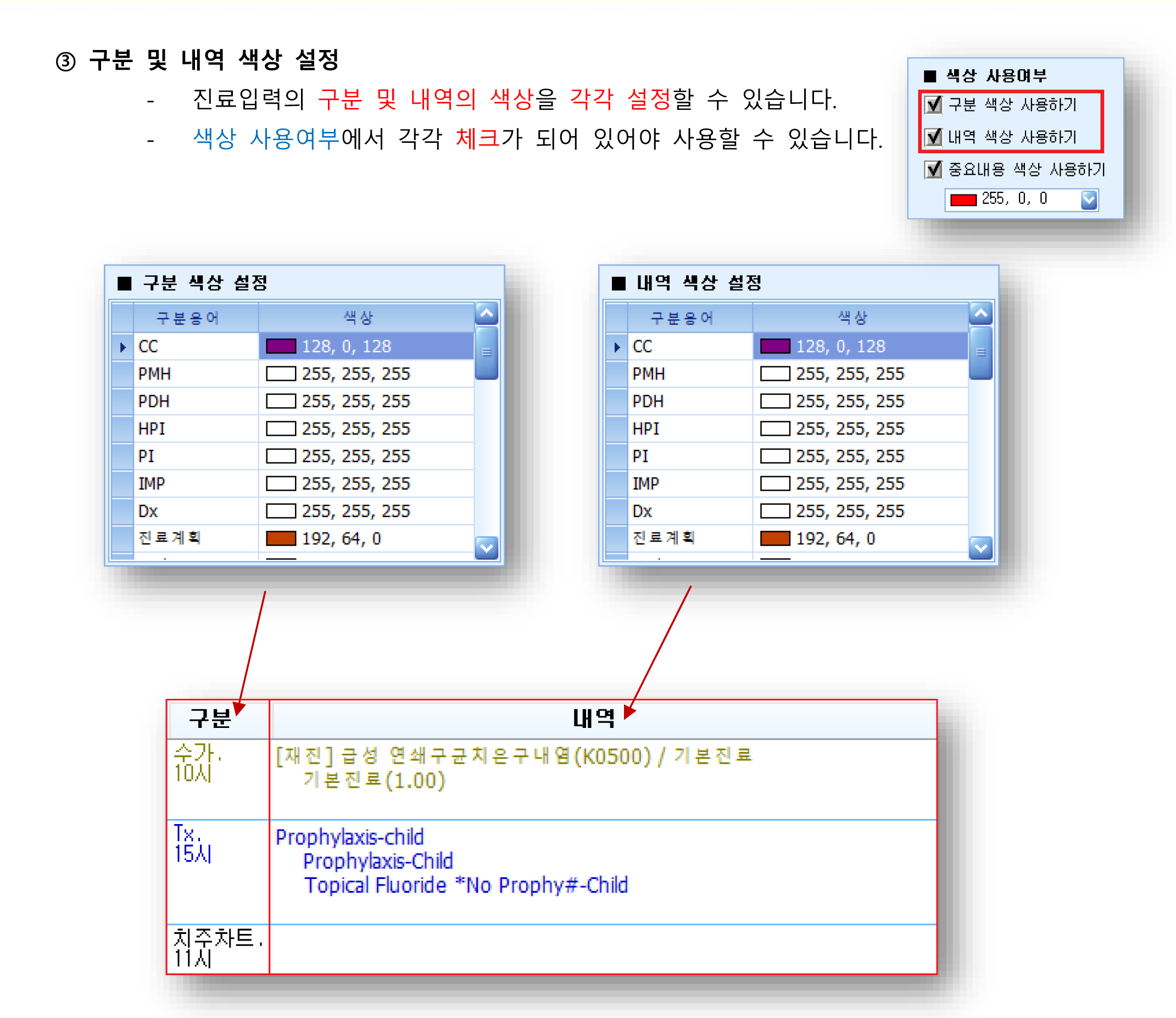Image resolution: width=1176 pixels, height=1018 pixels.
Task: Click the CC row indicator arrow in 내역 색상 설정
Action: pyautogui.click(x=617, y=347)
